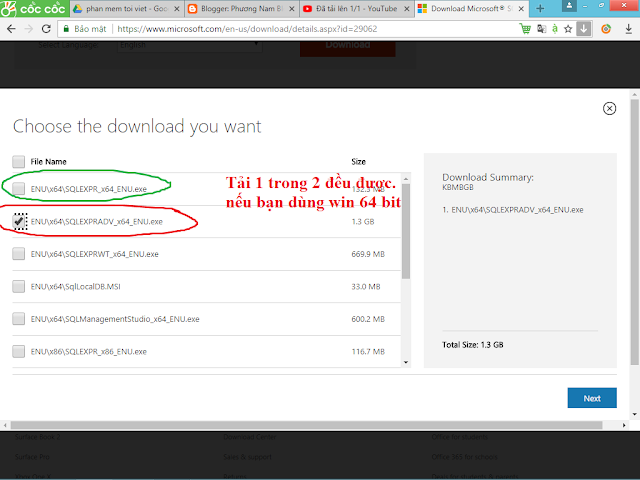Open the Cốc Cốc orange-green extension icon

click(606, 29)
